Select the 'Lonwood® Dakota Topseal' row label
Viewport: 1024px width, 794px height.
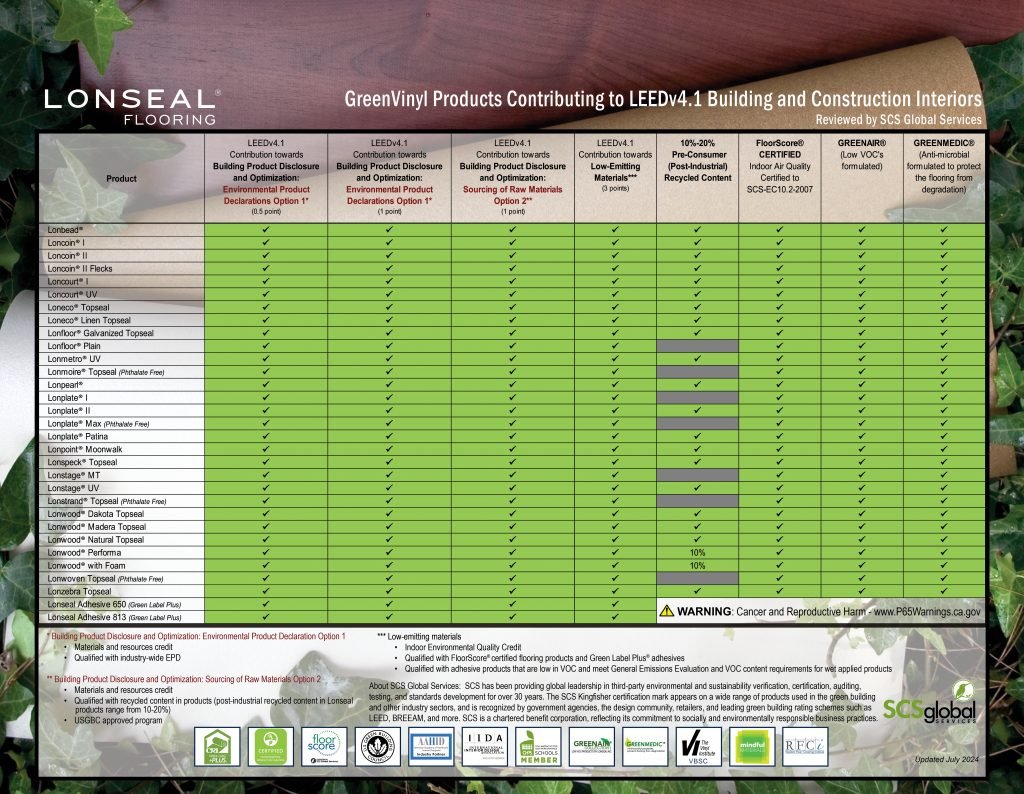(95, 514)
